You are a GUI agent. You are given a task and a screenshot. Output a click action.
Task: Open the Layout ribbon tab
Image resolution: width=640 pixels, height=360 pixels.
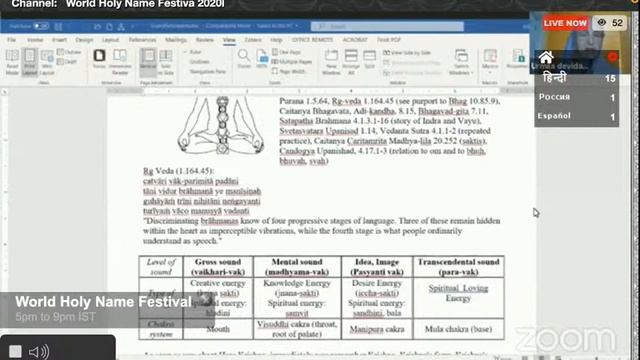110,40
